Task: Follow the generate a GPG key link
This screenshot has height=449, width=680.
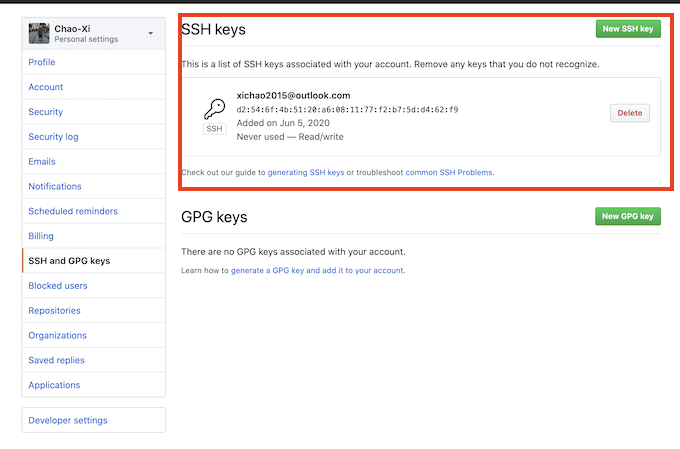Action: click(x=317, y=270)
